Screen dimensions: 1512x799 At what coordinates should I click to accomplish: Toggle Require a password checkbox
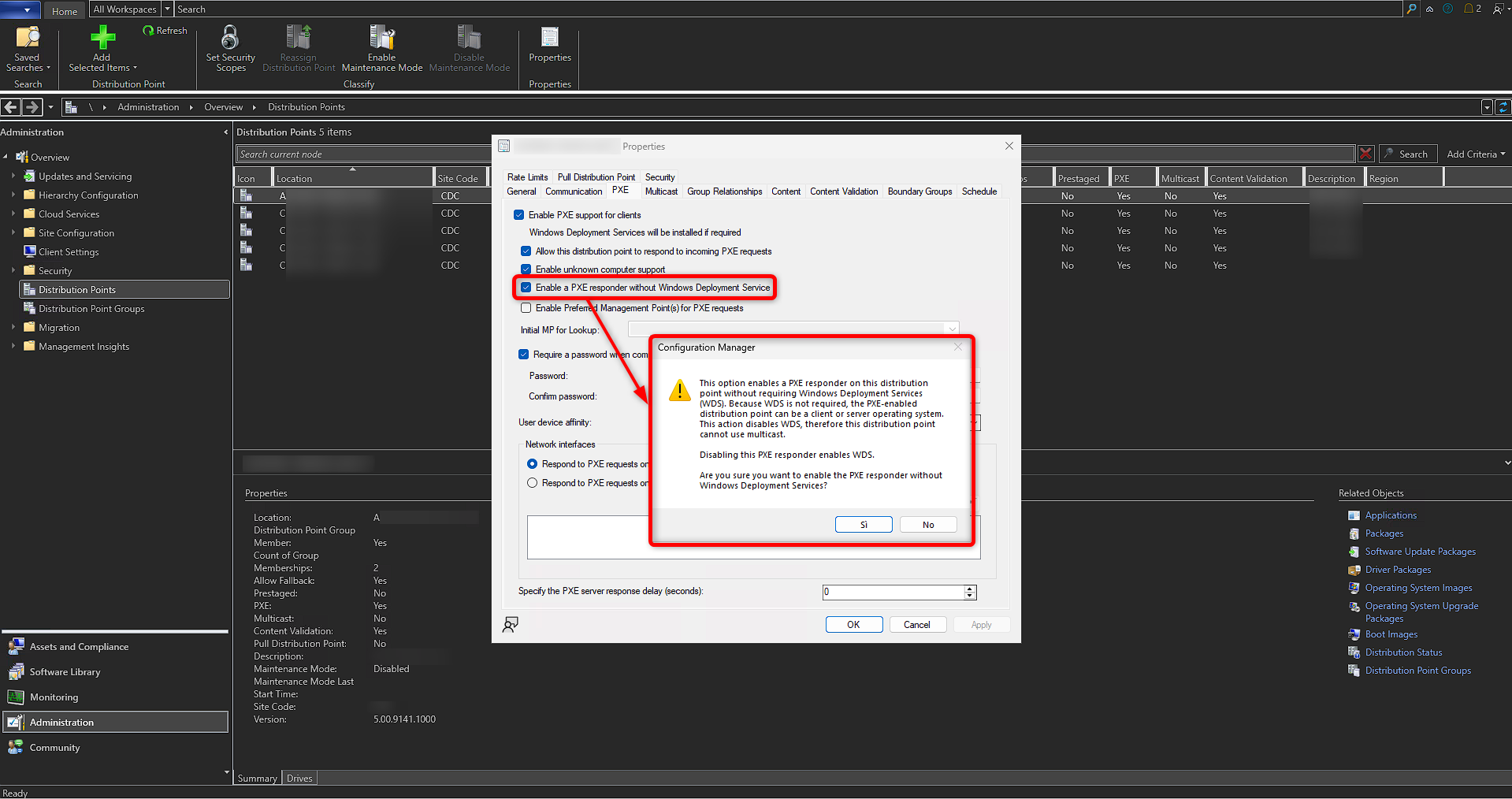[523, 355]
